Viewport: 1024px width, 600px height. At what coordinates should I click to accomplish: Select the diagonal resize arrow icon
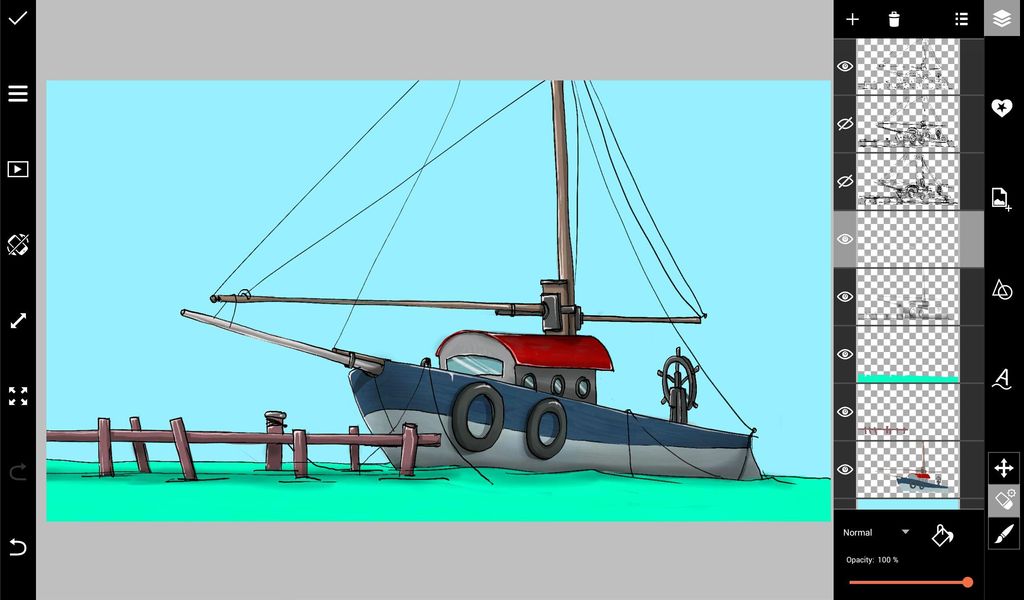click(18, 321)
